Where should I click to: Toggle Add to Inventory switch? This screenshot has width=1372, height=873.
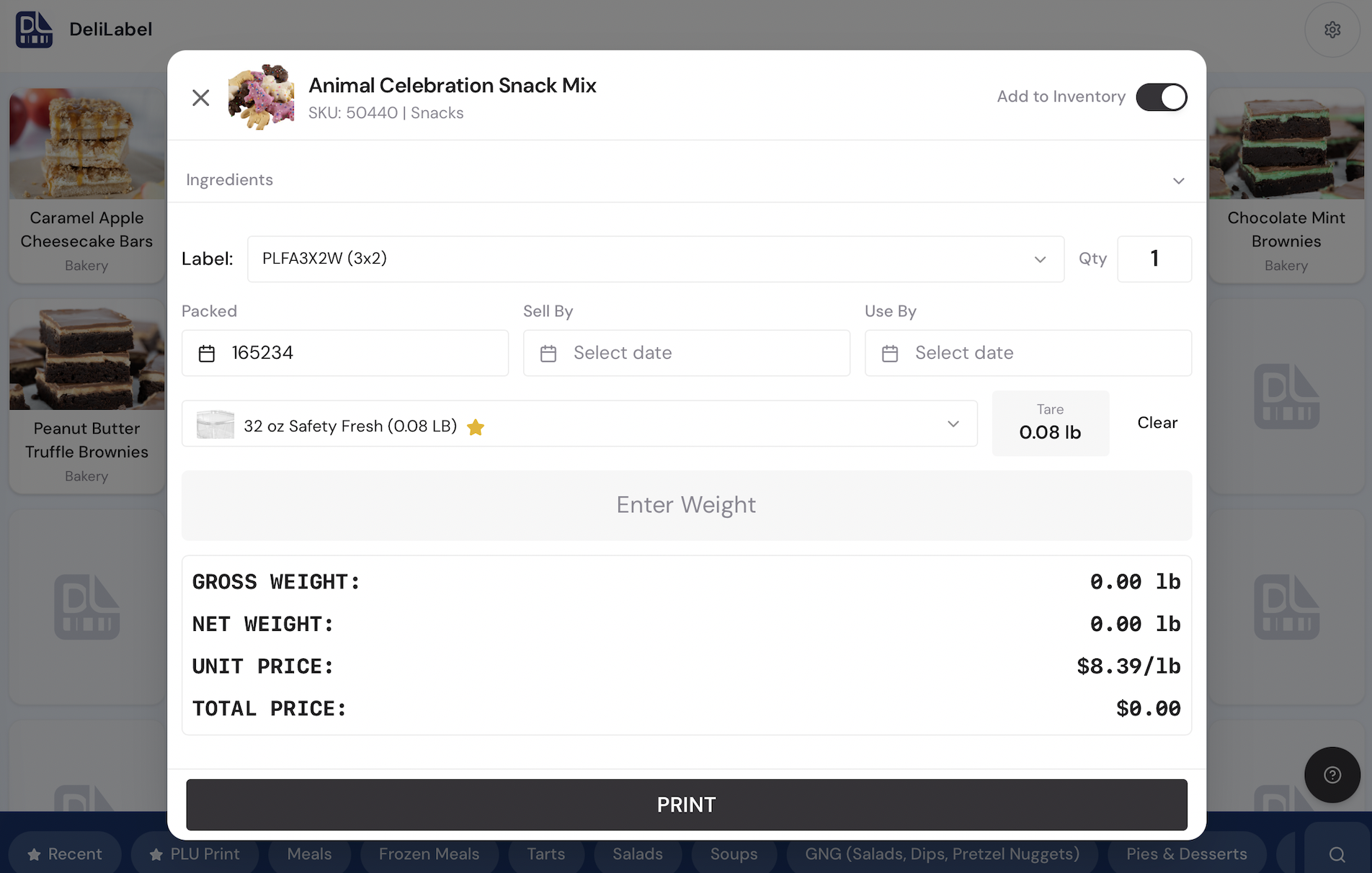click(1162, 97)
